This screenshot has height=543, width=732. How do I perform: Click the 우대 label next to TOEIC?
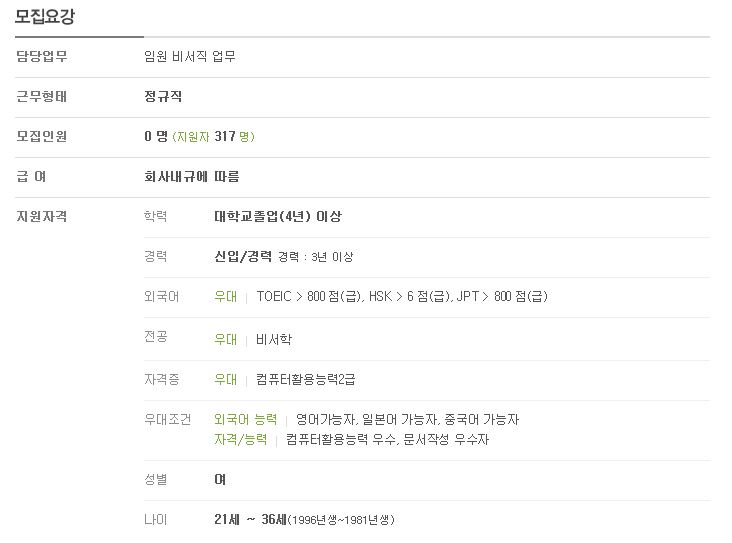click(x=225, y=296)
